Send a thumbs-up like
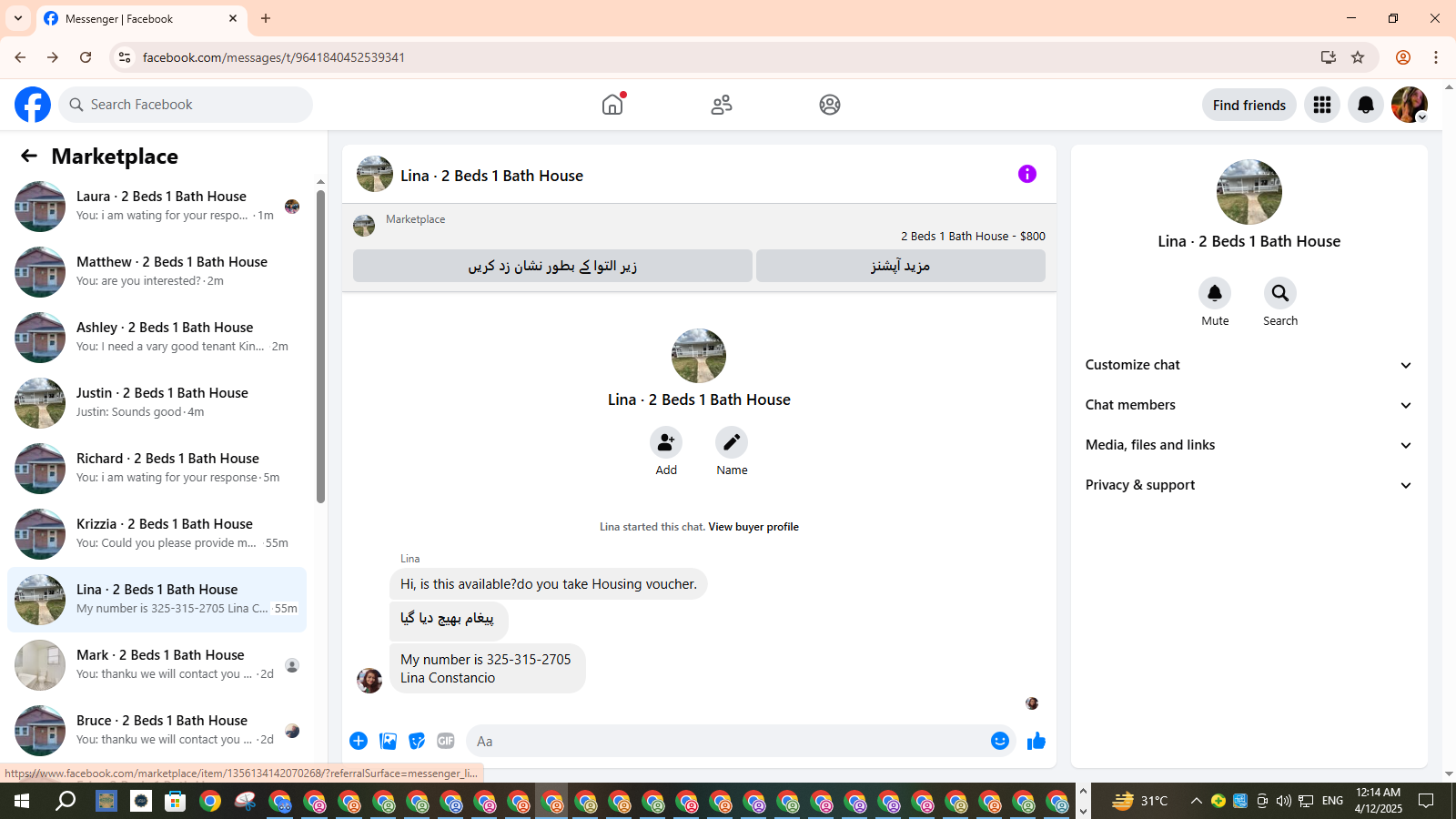Image resolution: width=1456 pixels, height=819 pixels. (x=1036, y=741)
